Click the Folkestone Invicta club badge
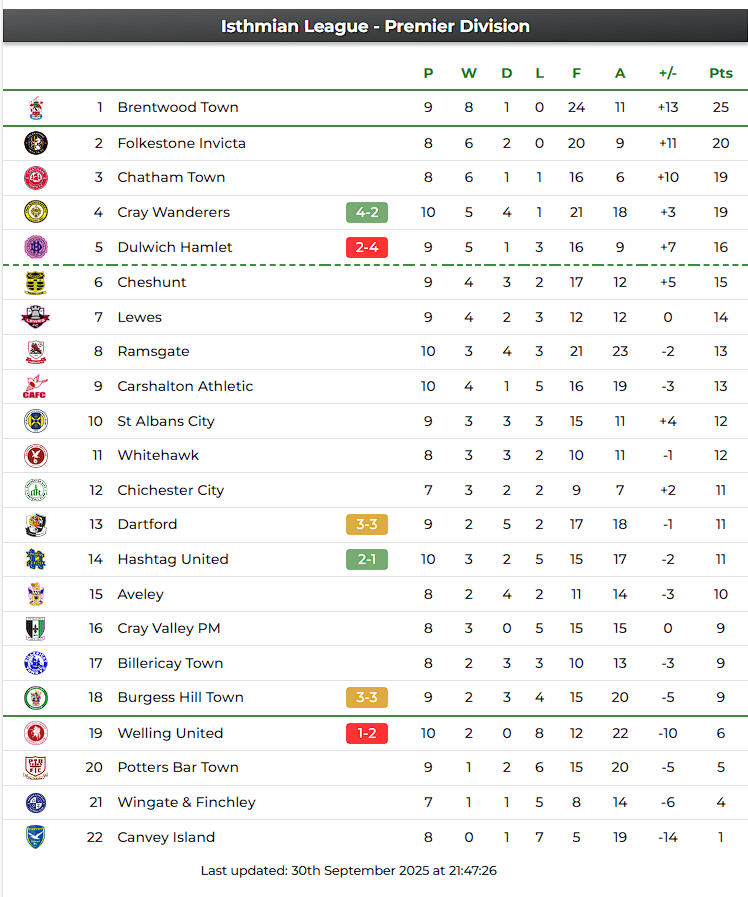This screenshot has width=748, height=897. pyautogui.click(x=36, y=143)
